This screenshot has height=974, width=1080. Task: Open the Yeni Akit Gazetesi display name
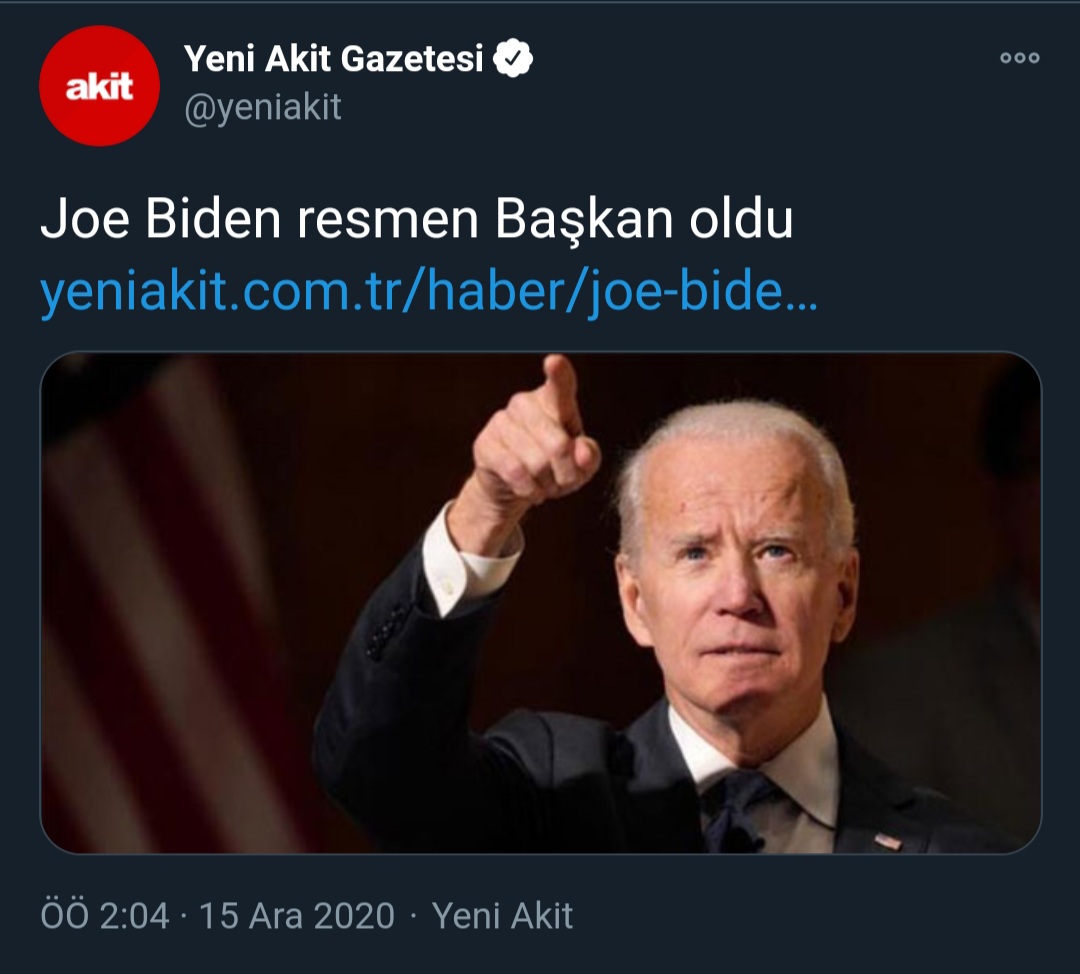(x=334, y=59)
